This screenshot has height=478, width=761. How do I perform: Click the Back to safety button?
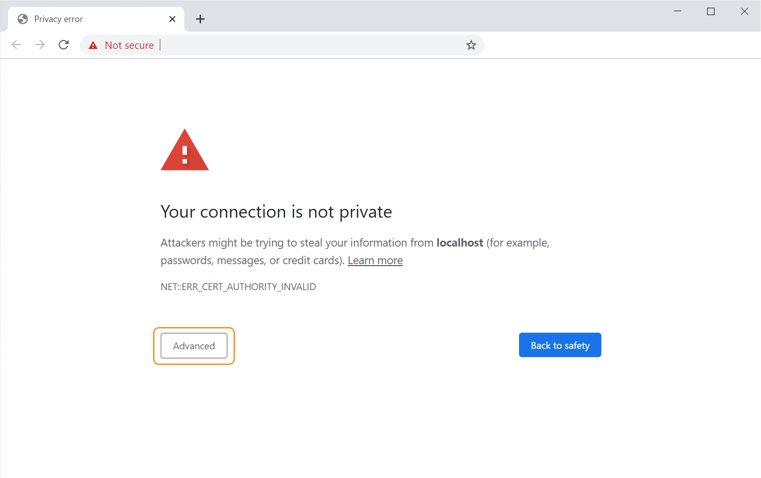(560, 345)
